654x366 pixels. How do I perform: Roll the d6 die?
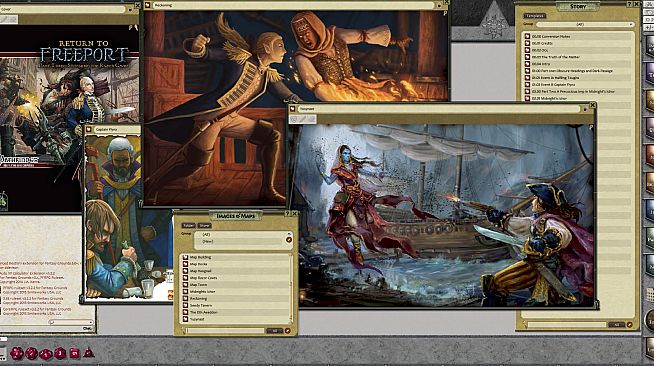click(x=74, y=353)
